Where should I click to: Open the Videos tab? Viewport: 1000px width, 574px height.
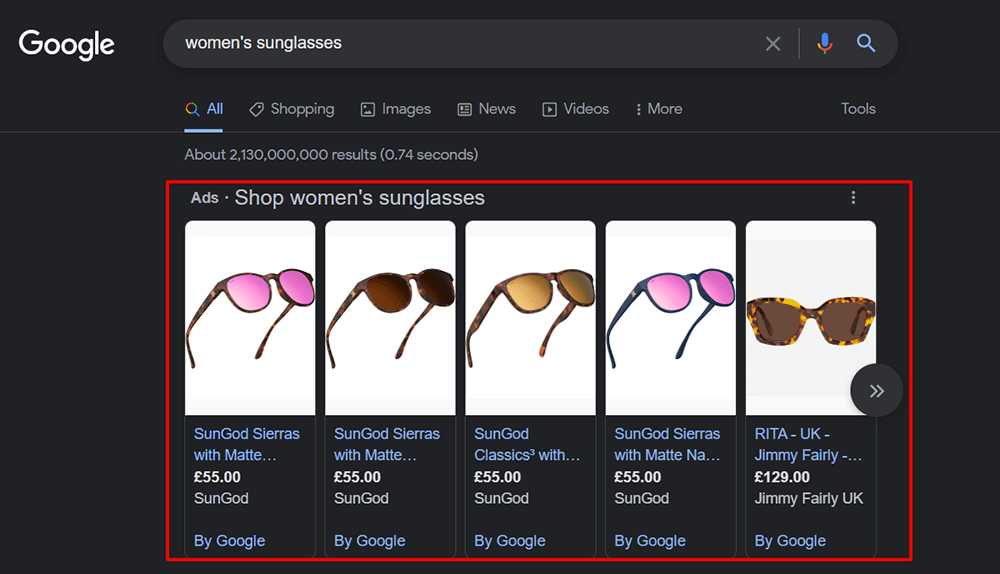click(575, 109)
